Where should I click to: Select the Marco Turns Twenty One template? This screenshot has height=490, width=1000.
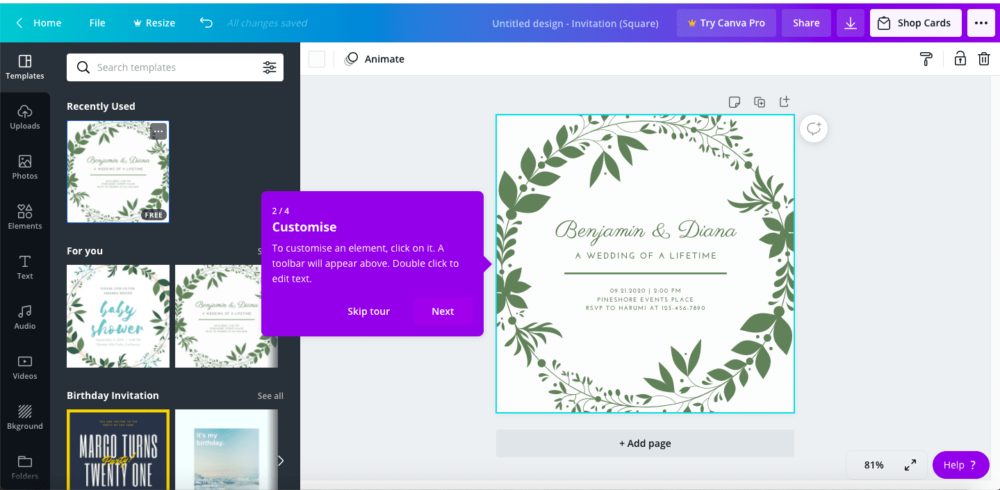pyautogui.click(x=118, y=450)
